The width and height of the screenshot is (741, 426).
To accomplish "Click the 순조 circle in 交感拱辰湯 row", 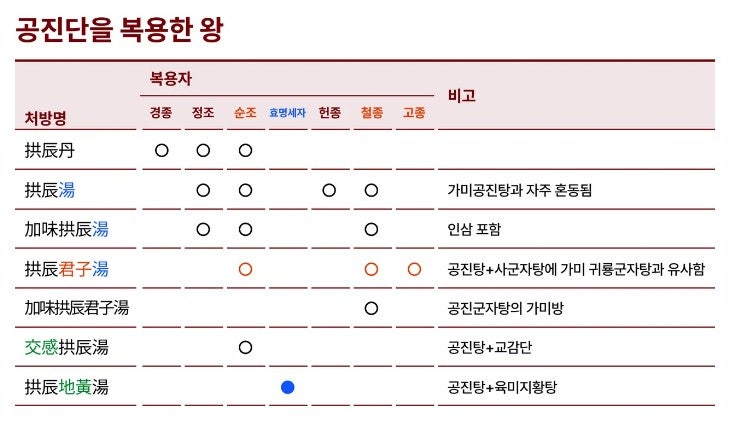I will coord(245,348).
